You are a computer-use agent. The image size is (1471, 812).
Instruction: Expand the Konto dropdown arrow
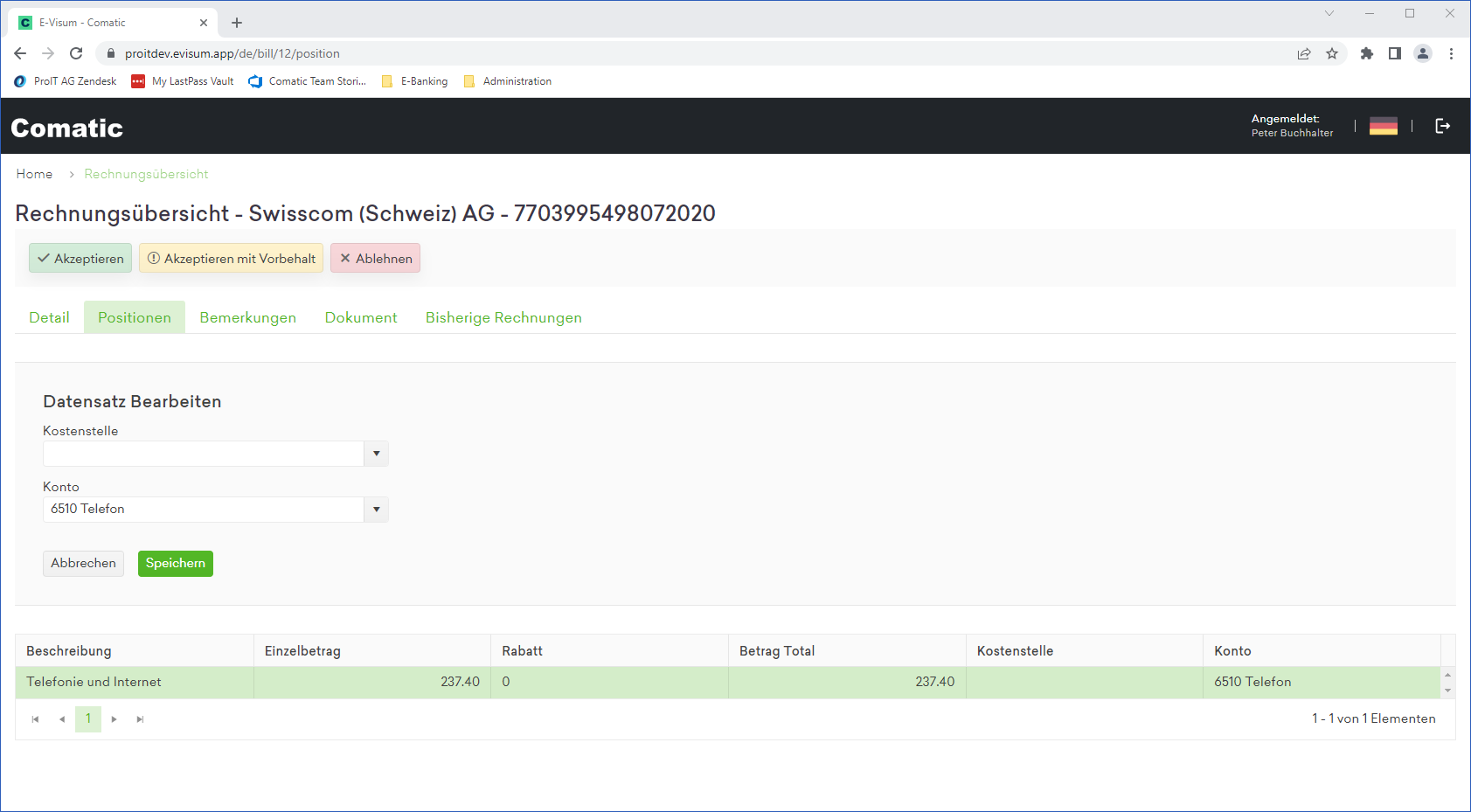click(x=377, y=510)
